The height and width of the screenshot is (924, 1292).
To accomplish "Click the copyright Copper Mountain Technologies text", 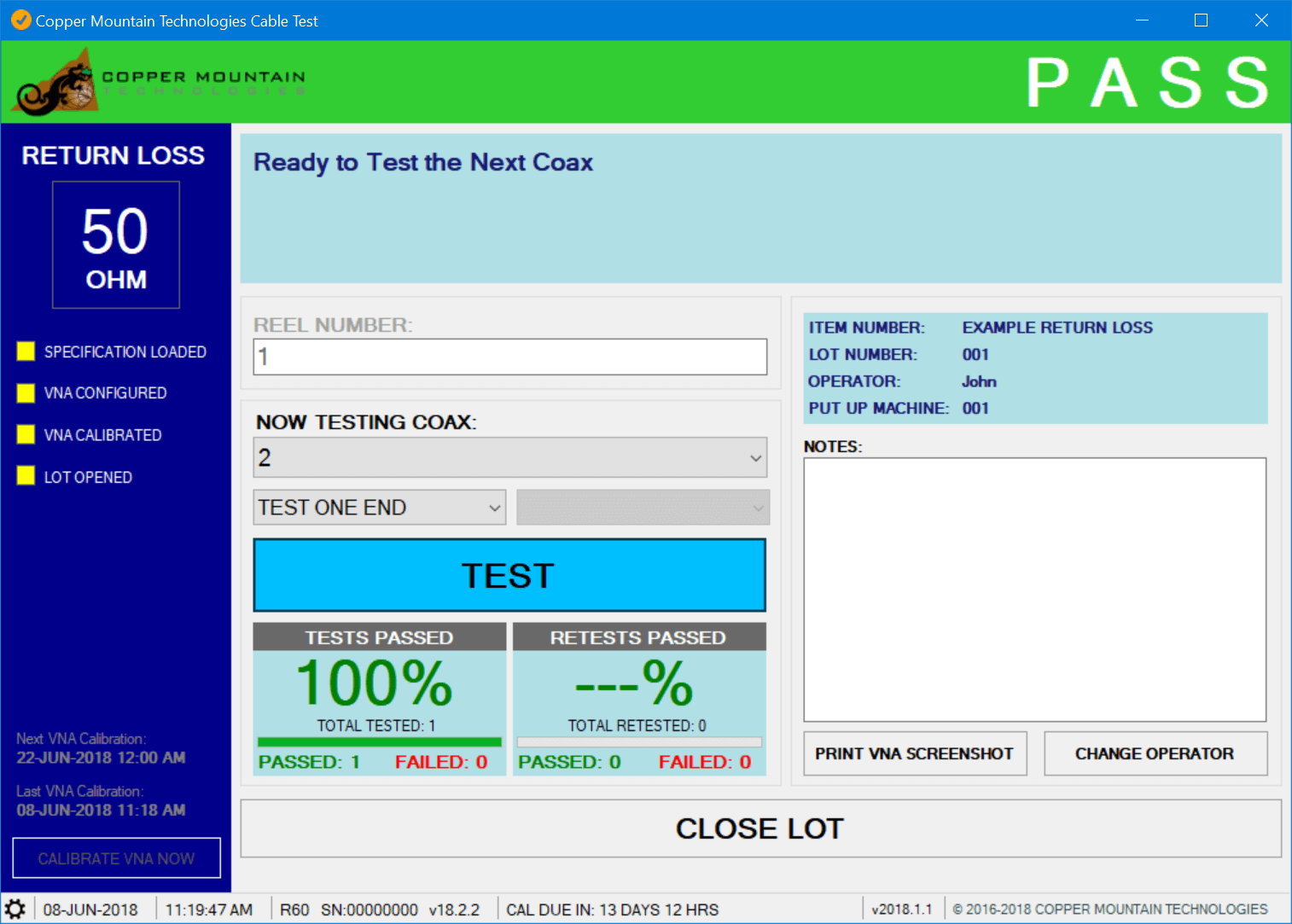I will [x=1110, y=909].
